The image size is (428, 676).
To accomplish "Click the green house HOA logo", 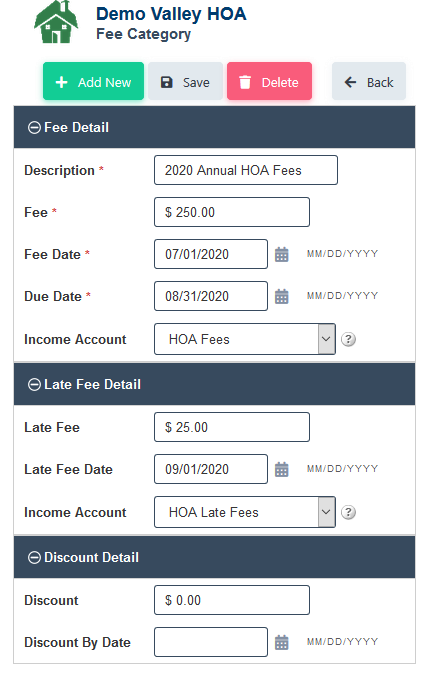I will click(56, 22).
